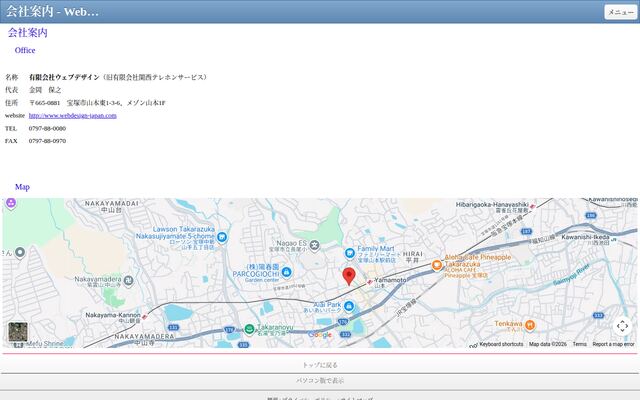Click the red location pin on map
The image size is (640, 400).
coord(349,276)
